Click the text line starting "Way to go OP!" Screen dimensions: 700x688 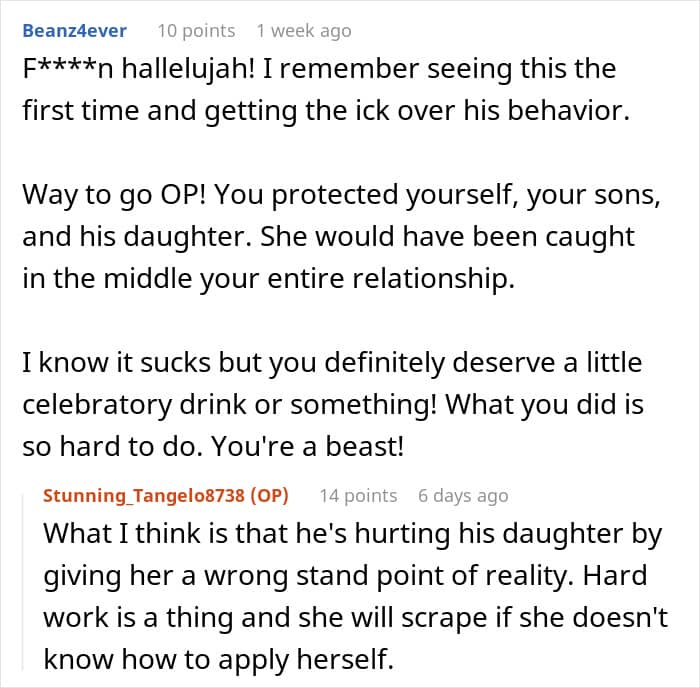point(342,195)
